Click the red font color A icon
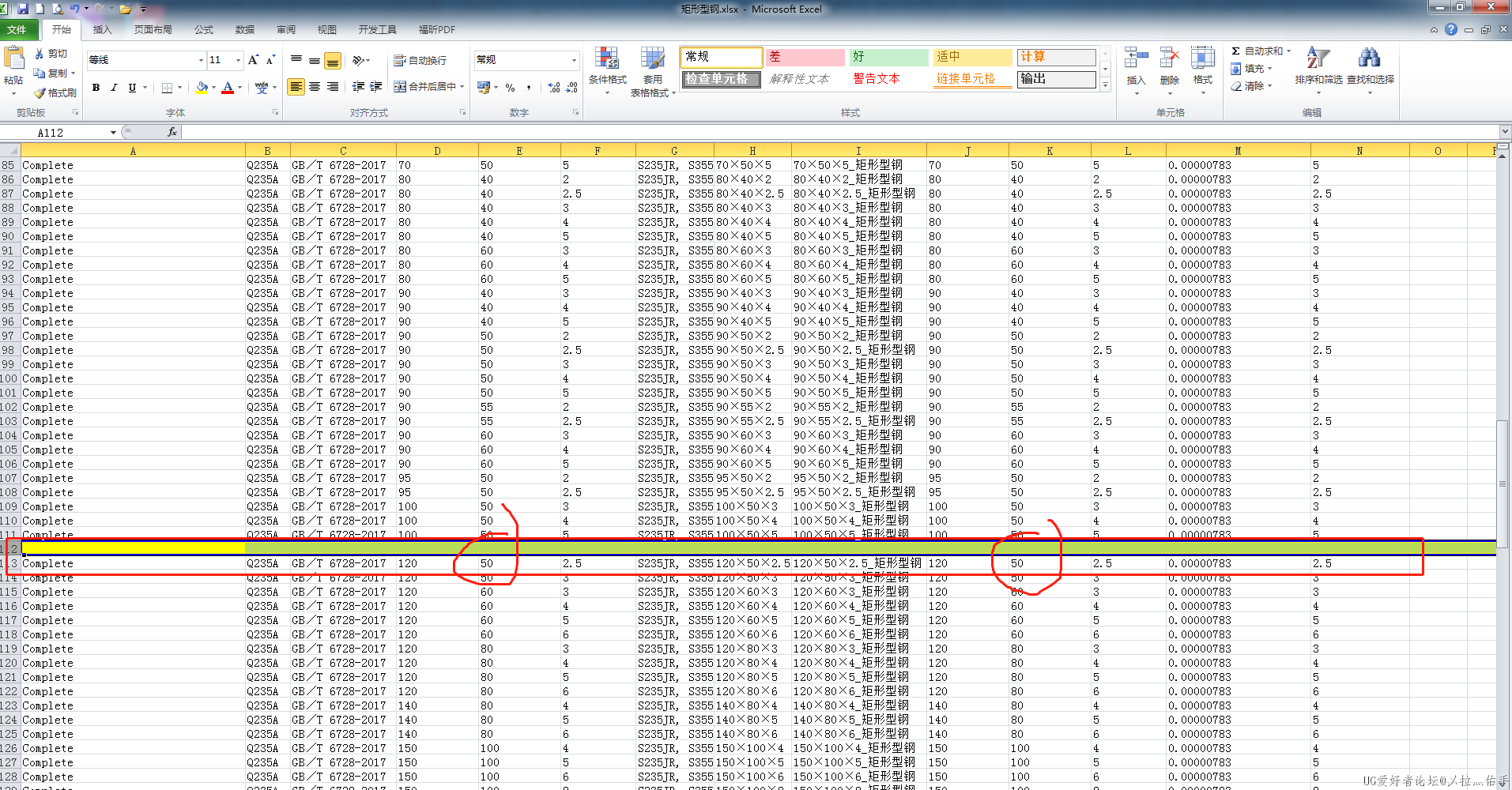 coord(228,88)
